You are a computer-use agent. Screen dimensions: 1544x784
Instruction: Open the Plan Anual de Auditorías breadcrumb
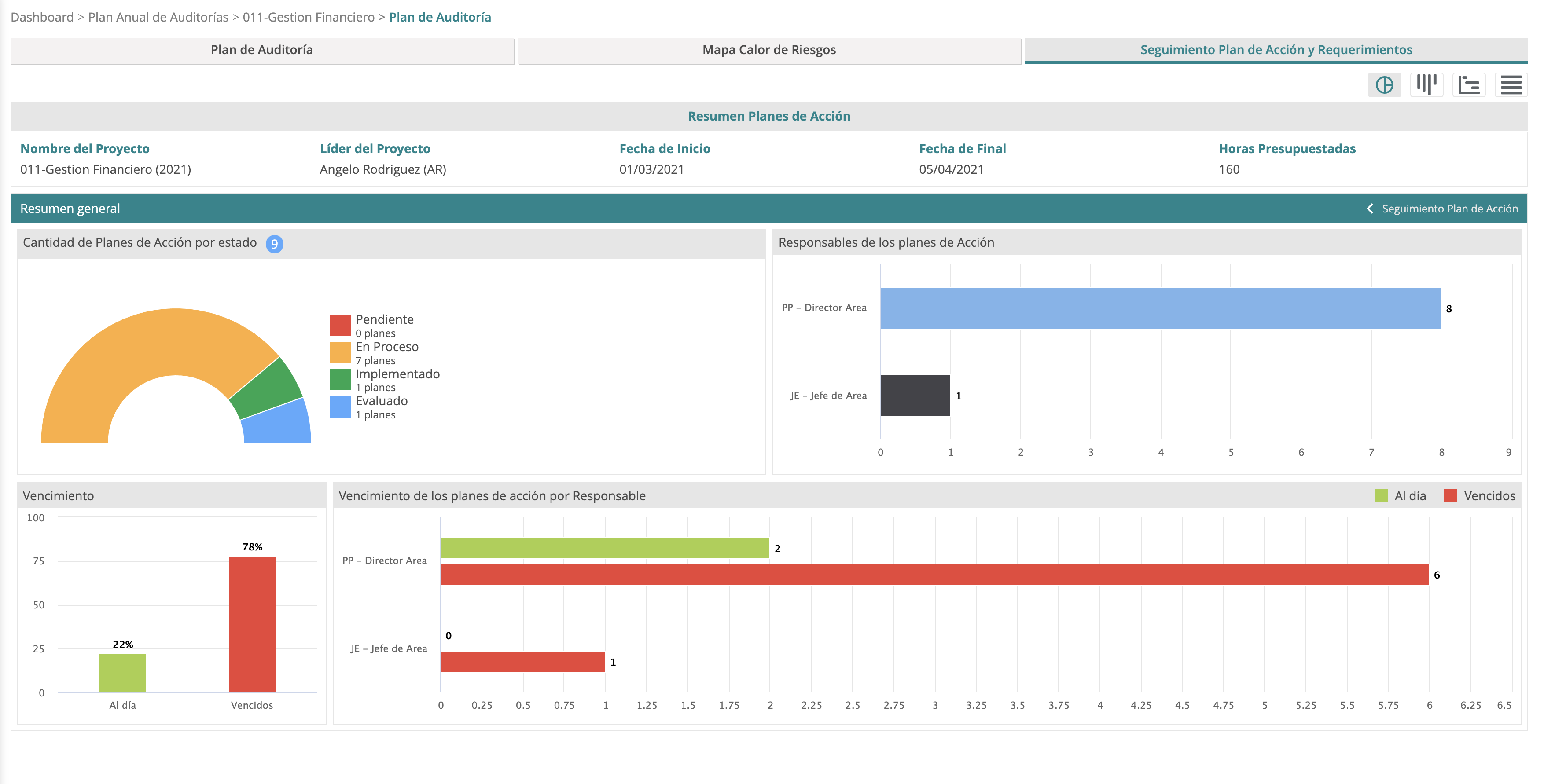pyautogui.click(x=159, y=17)
